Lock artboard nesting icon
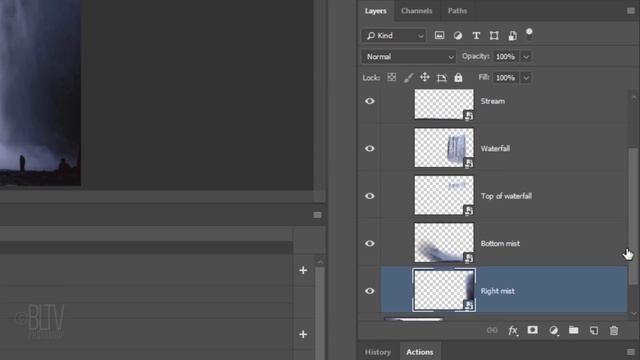 click(x=441, y=78)
